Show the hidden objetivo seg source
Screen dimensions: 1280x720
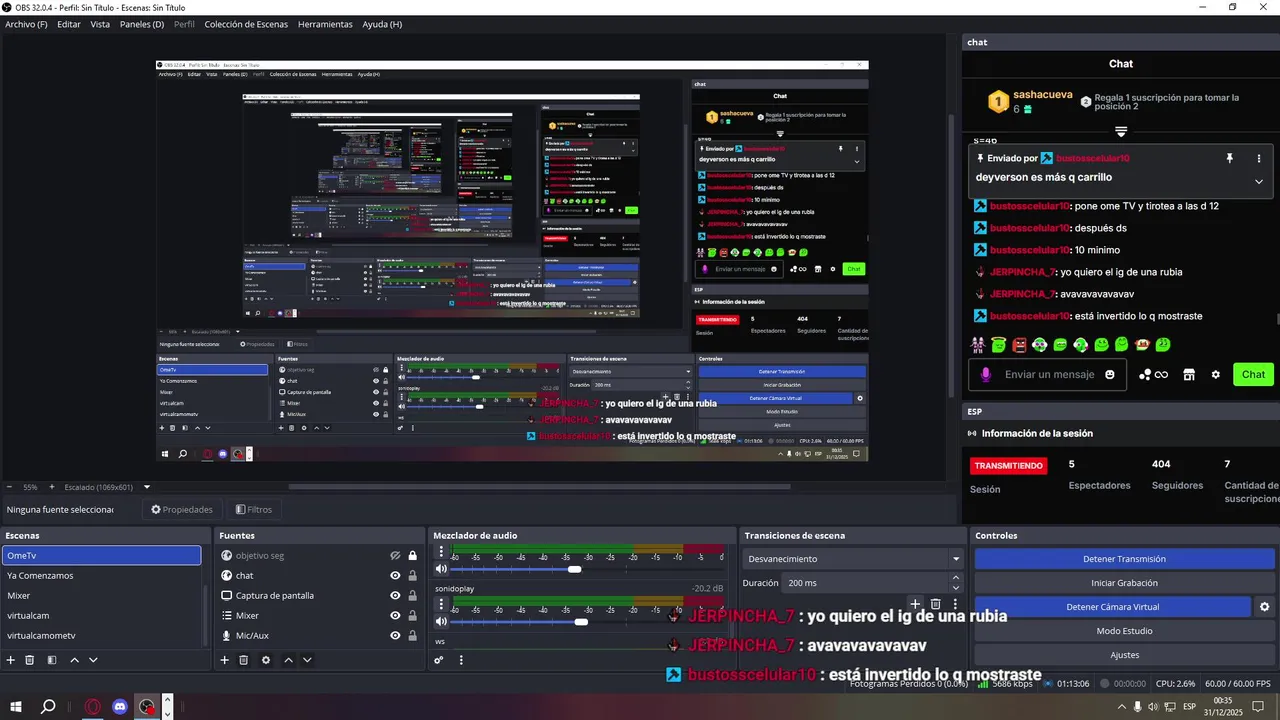click(395, 555)
